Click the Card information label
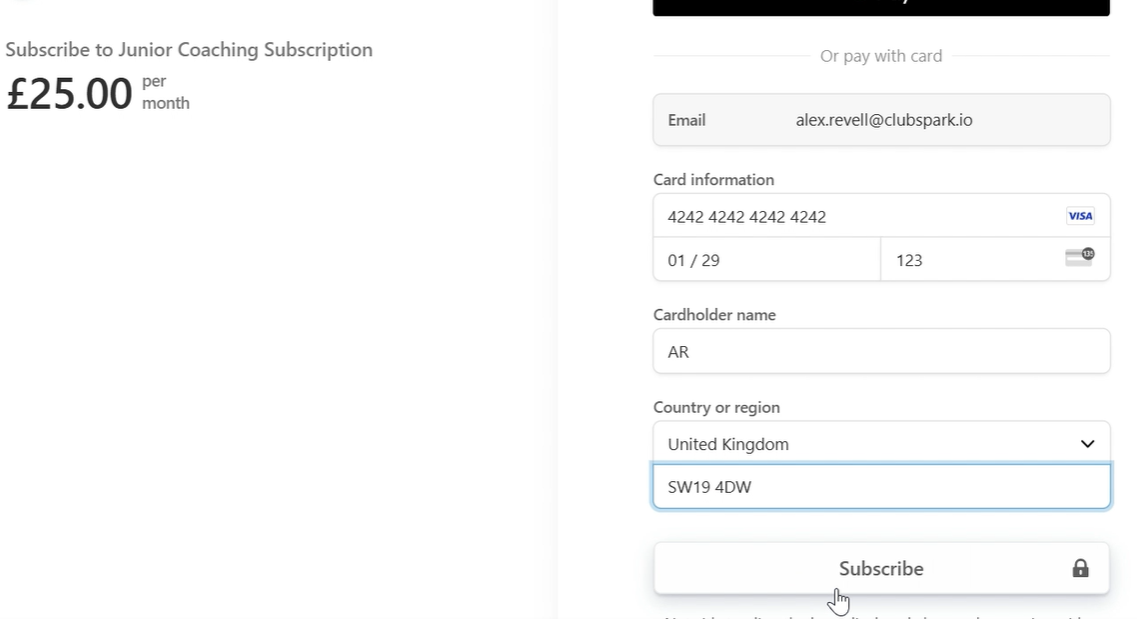 coord(713,180)
